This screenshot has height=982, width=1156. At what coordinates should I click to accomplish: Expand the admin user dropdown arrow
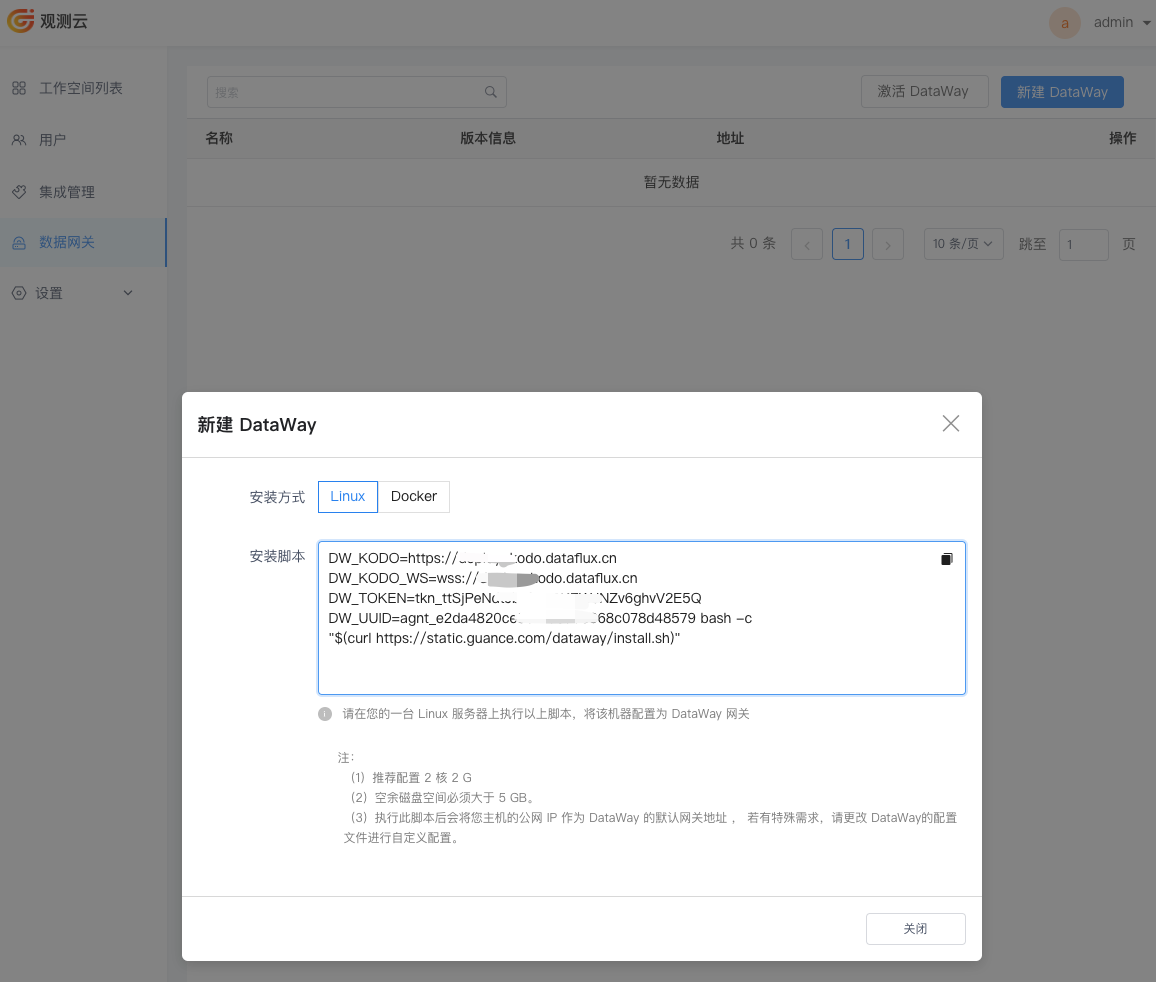tap(1146, 23)
